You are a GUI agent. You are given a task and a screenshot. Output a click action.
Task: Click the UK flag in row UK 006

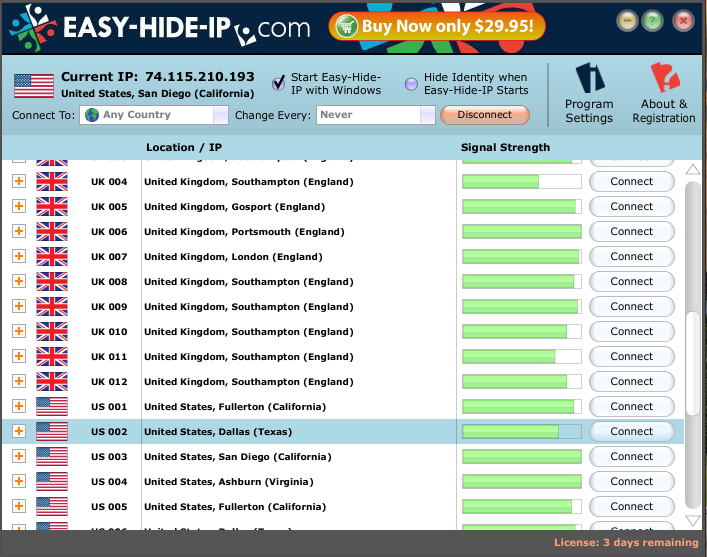(x=52, y=231)
